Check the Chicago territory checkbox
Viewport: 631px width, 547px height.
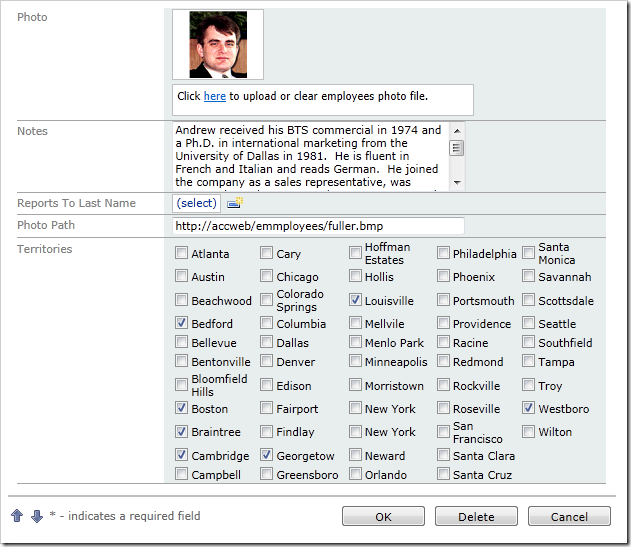[266, 276]
